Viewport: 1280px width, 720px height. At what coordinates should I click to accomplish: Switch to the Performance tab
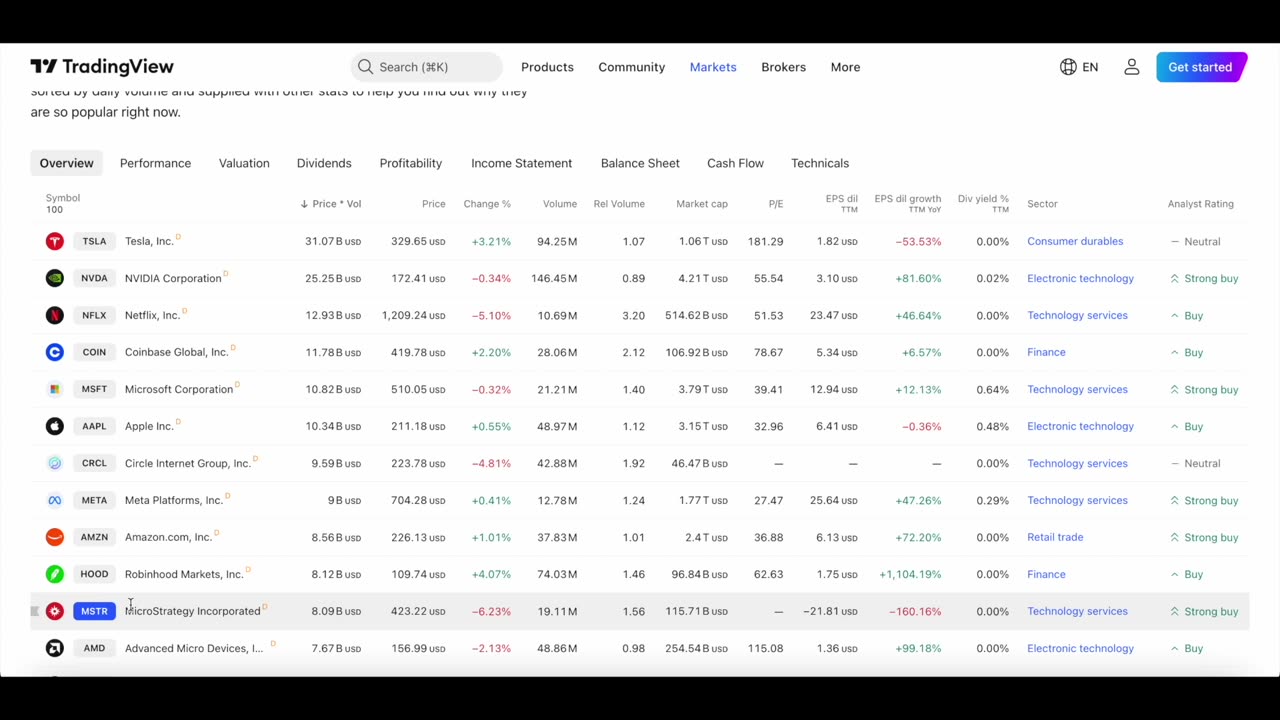[x=155, y=163]
